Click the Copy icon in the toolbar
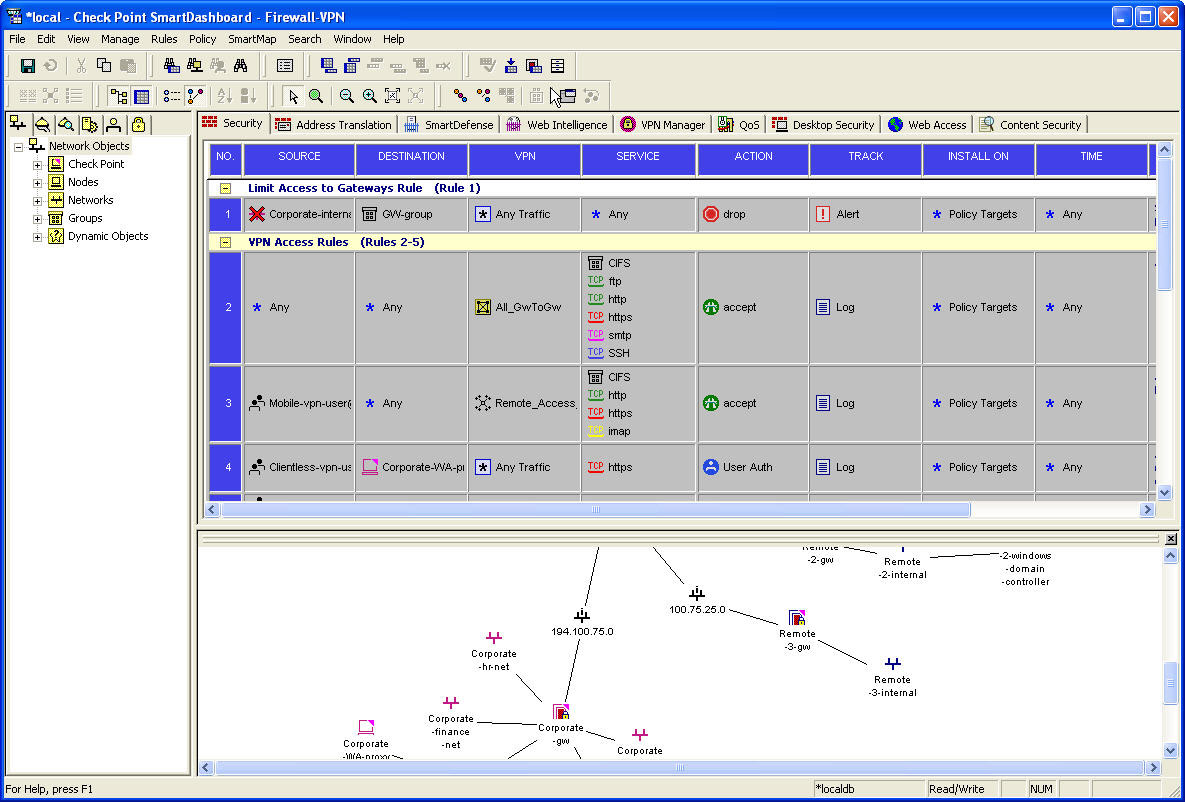1185x802 pixels. pyautogui.click(x=104, y=66)
